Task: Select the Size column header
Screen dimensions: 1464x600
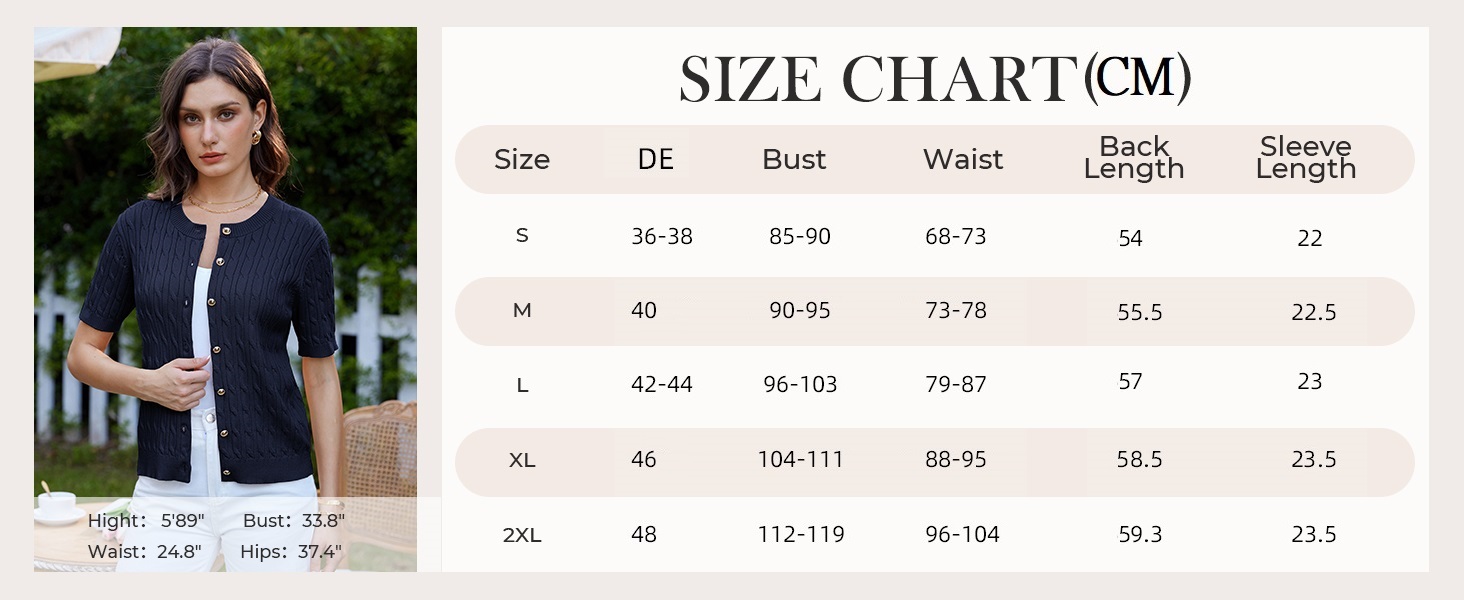Action: (x=522, y=160)
